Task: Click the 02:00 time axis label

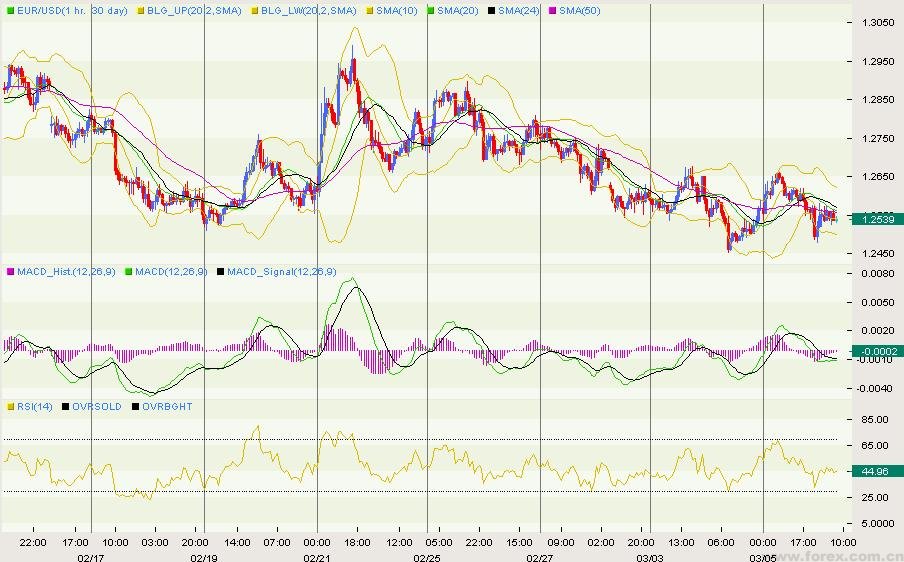Action: 601,542
